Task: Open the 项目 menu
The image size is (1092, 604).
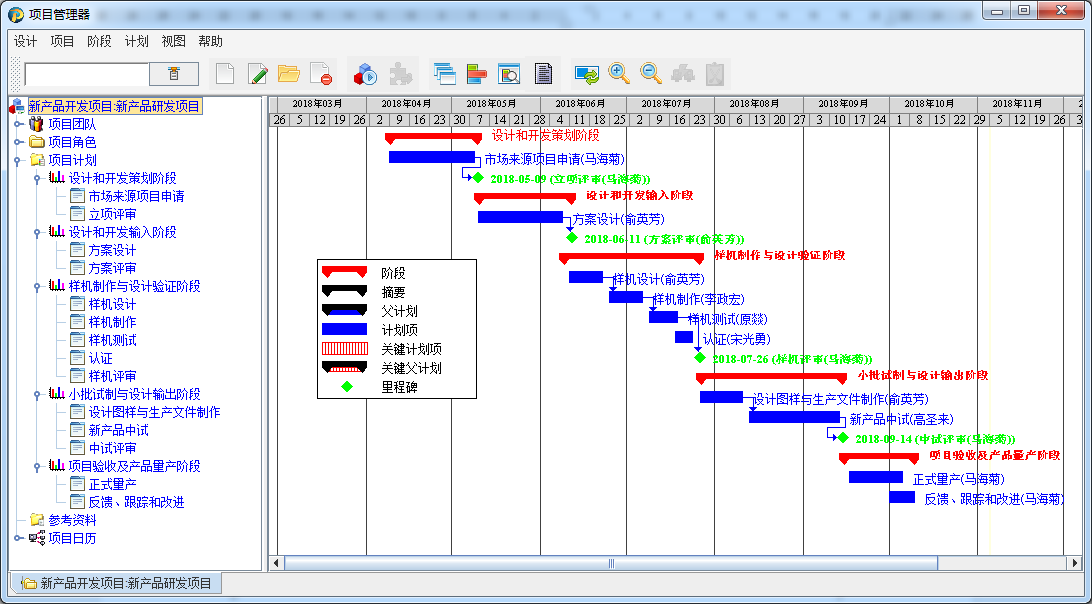Action: point(62,41)
